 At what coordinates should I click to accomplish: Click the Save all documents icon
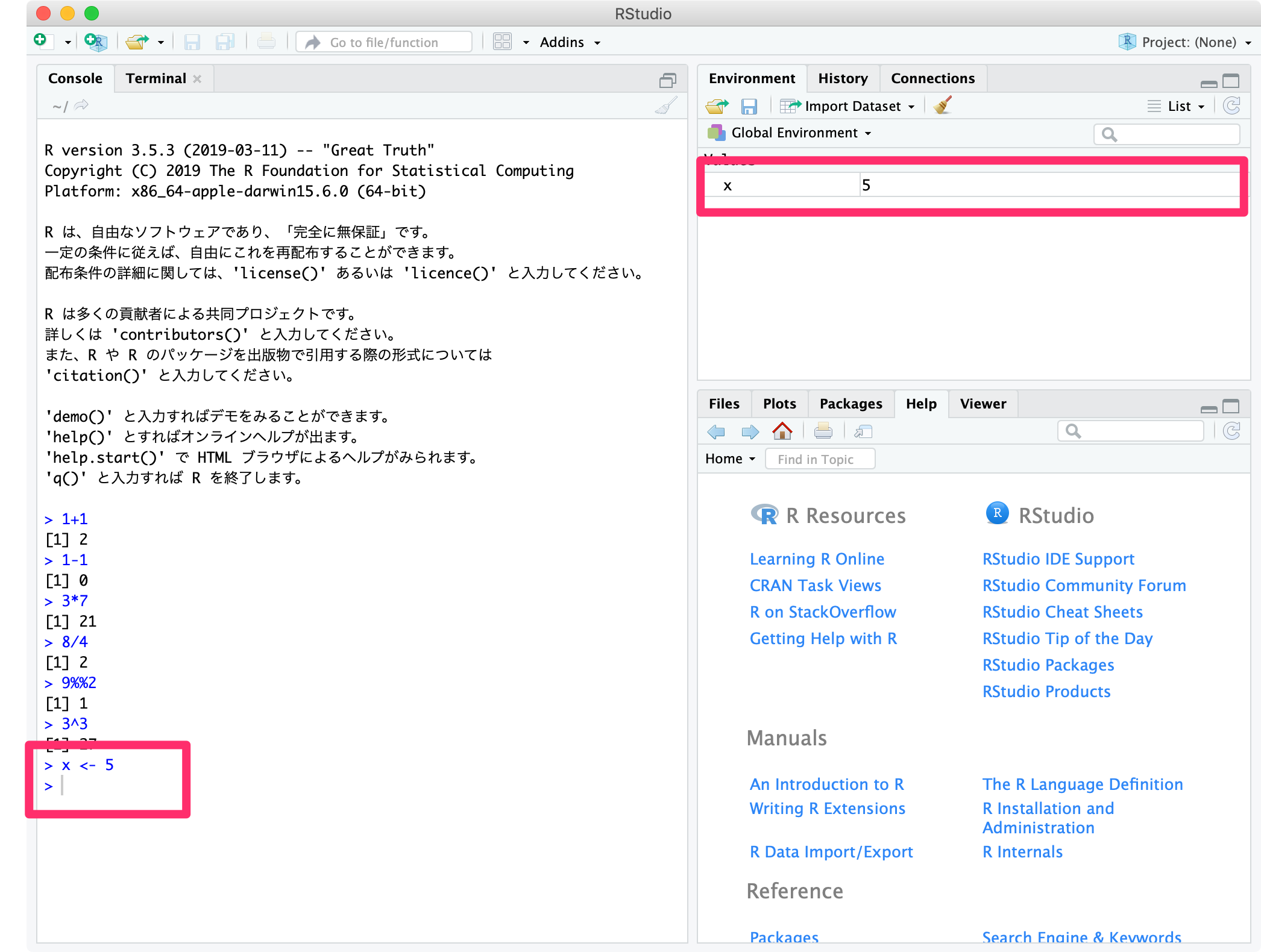point(225,42)
